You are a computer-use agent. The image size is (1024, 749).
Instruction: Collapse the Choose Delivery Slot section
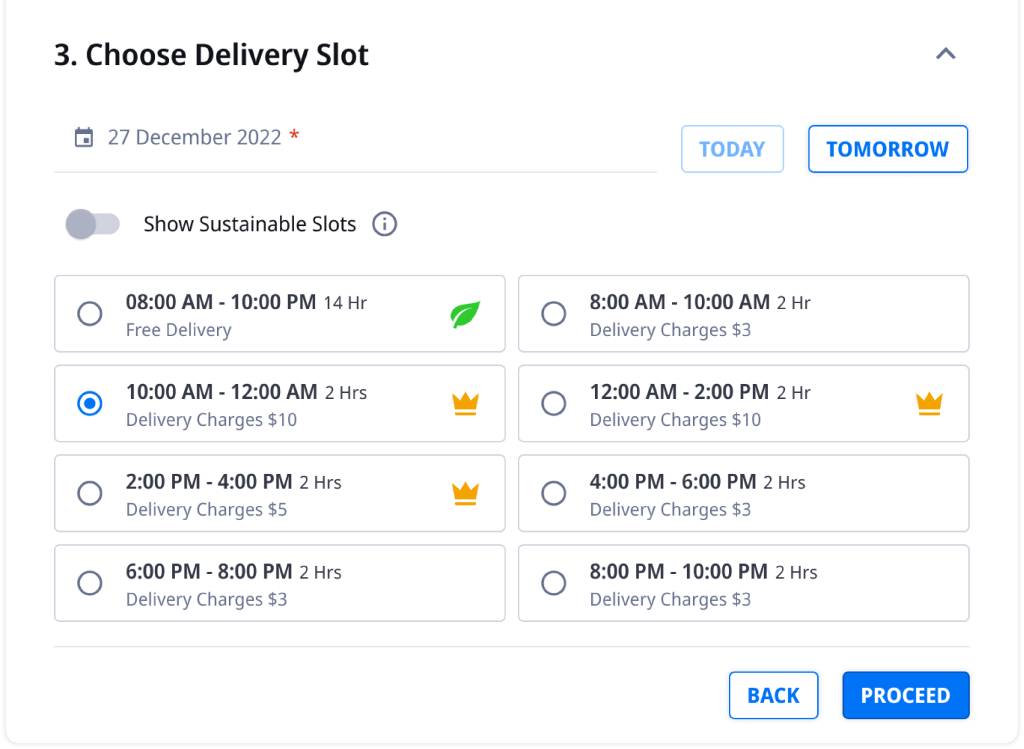945,54
